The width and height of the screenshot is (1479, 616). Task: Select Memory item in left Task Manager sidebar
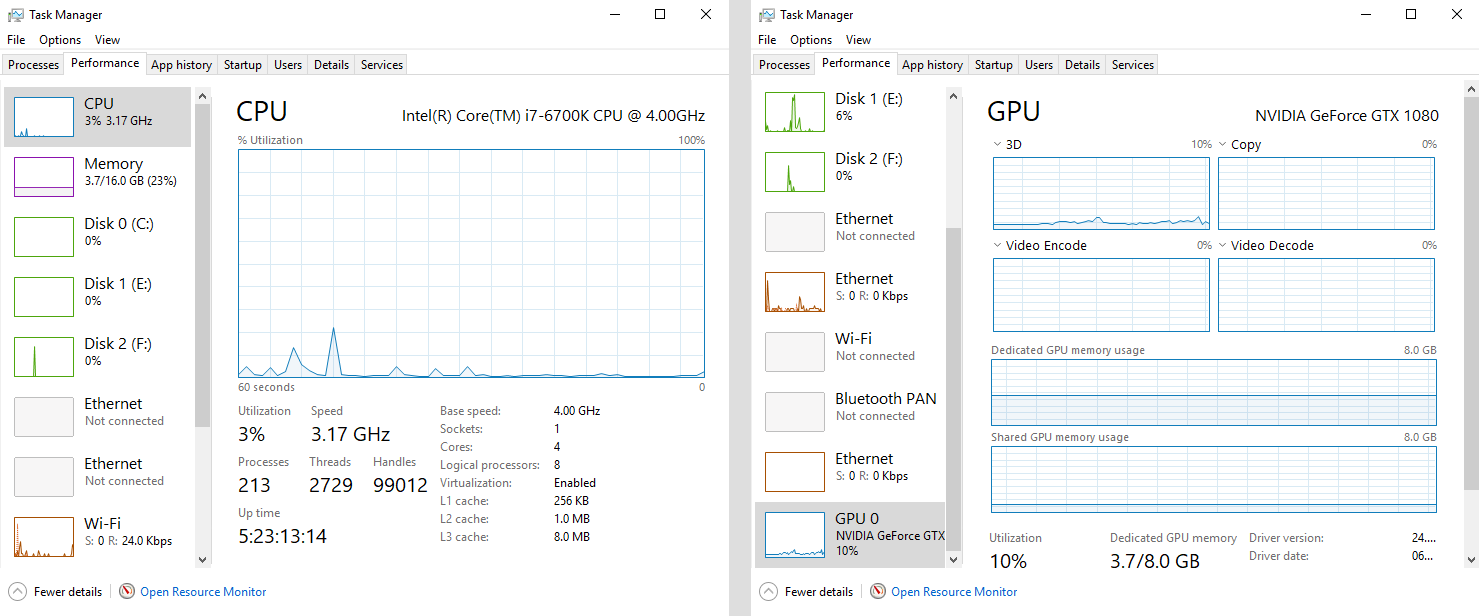[98, 177]
